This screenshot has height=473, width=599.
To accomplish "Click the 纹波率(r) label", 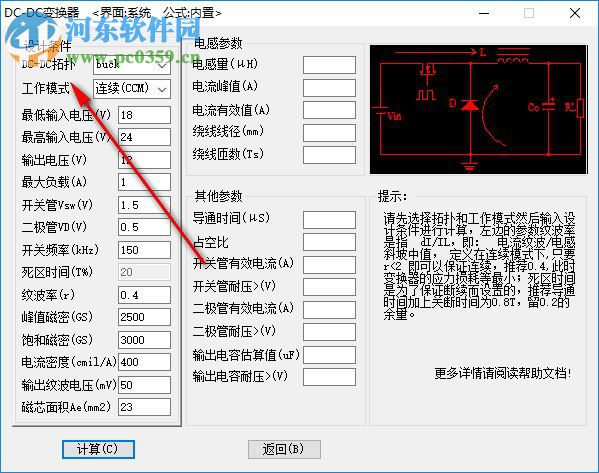I will click(x=48, y=295).
